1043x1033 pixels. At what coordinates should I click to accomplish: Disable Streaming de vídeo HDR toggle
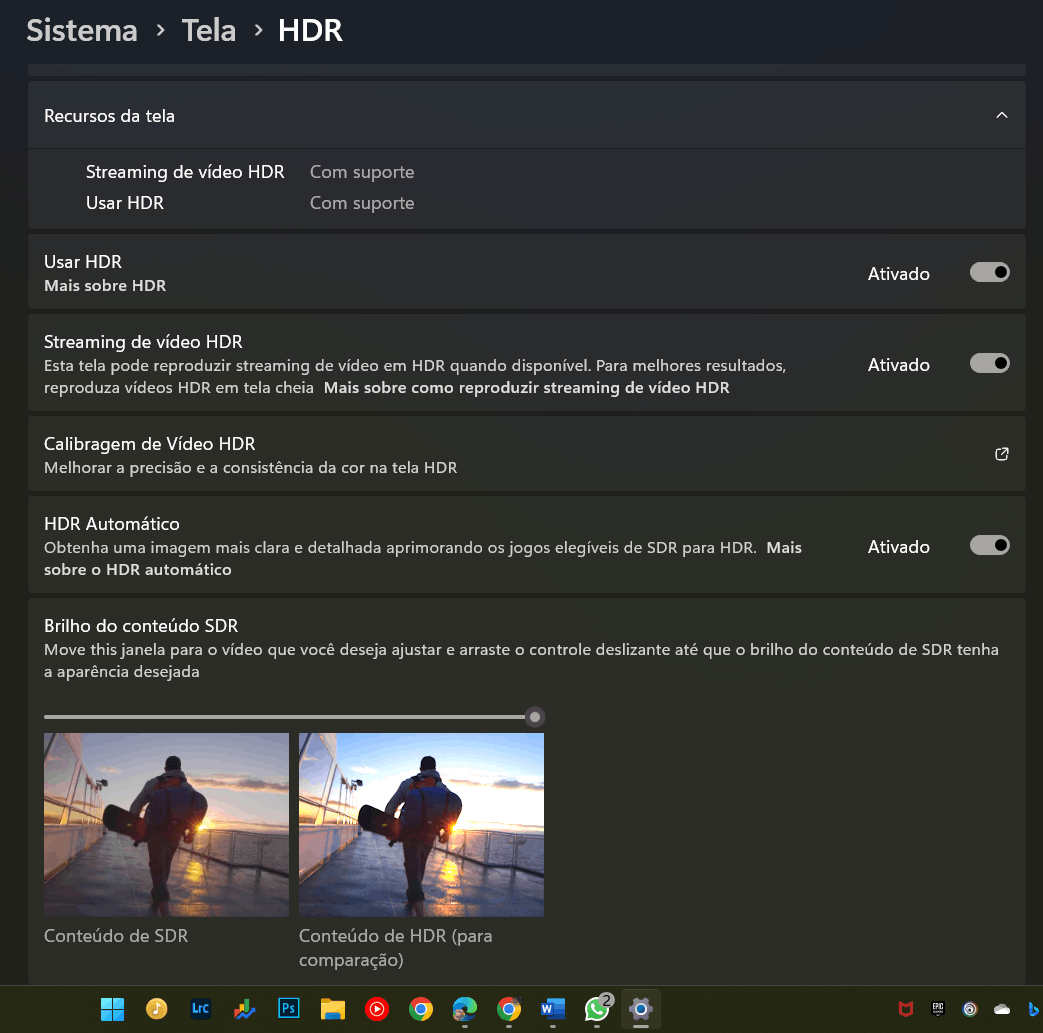click(x=989, y=363)
